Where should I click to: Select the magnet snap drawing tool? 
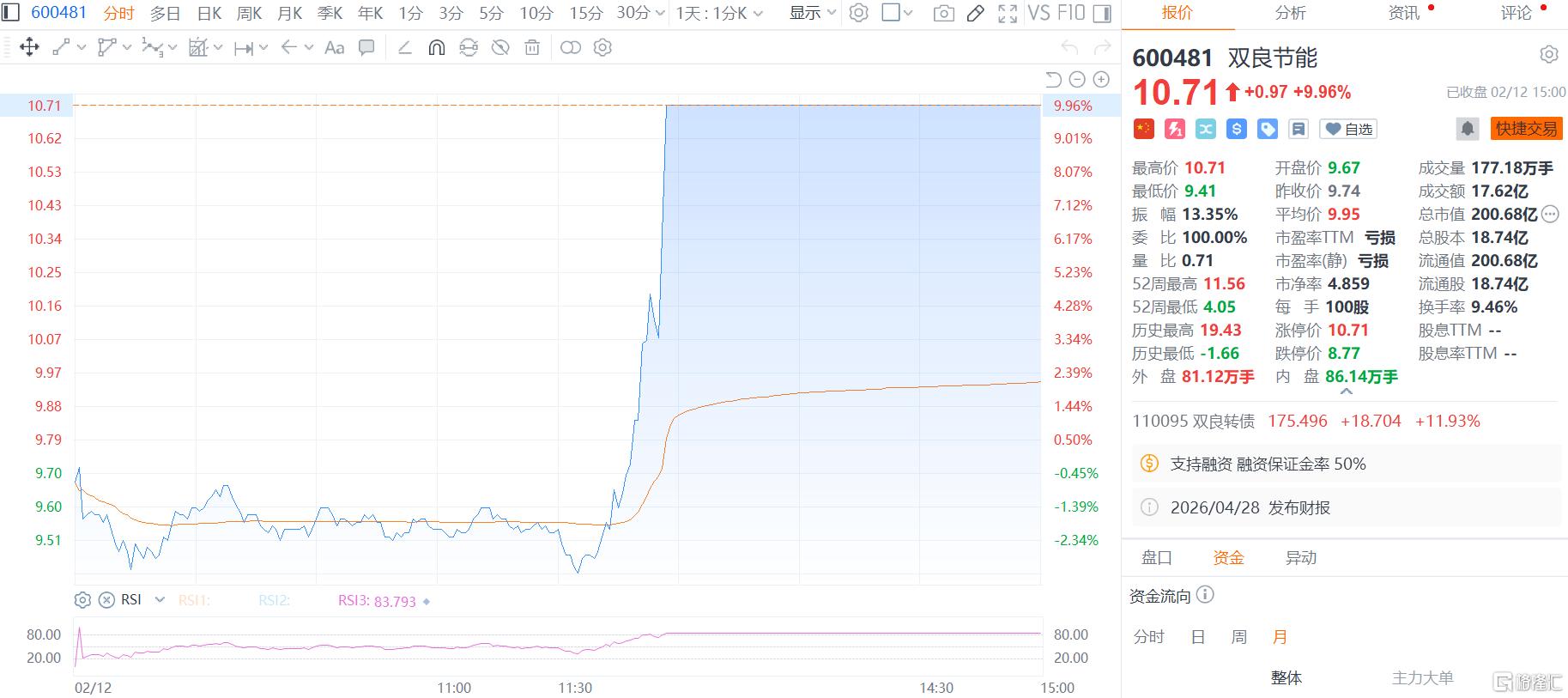437,48
